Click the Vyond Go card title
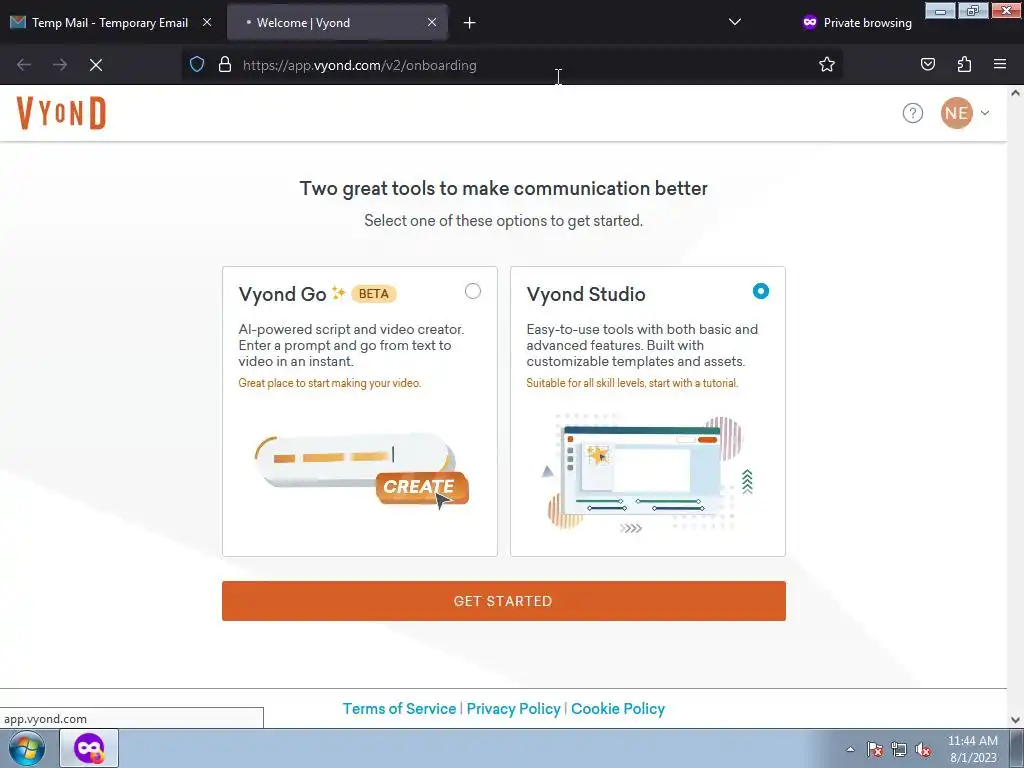Image resolution: width=1024 pixels, height=768 pixels. [x=282, y=295]
